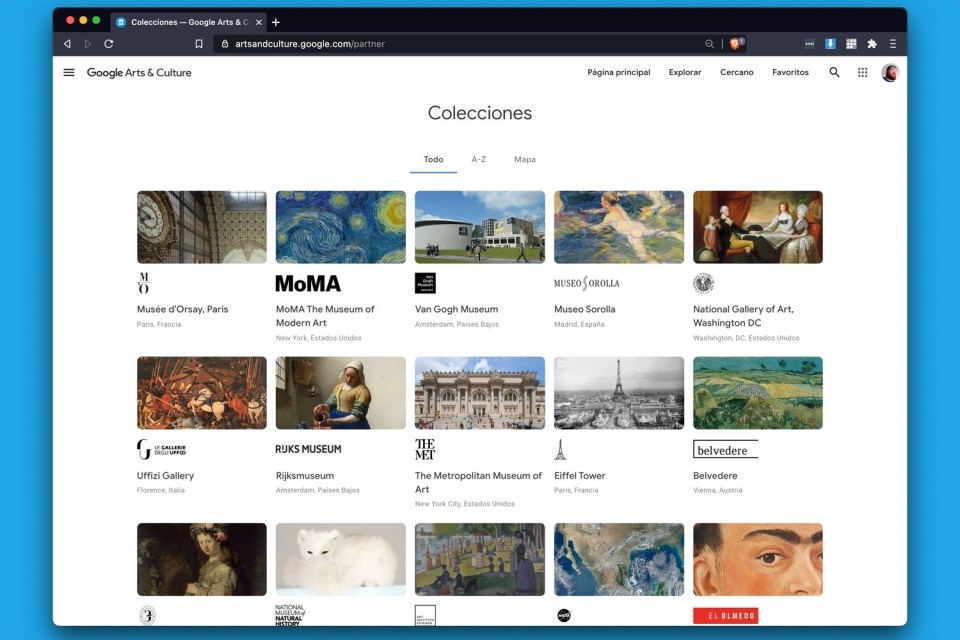The height and width of the screenshot is (640, 960).
Task: Reload the page using the refresh icon
Action: (108, 44)
